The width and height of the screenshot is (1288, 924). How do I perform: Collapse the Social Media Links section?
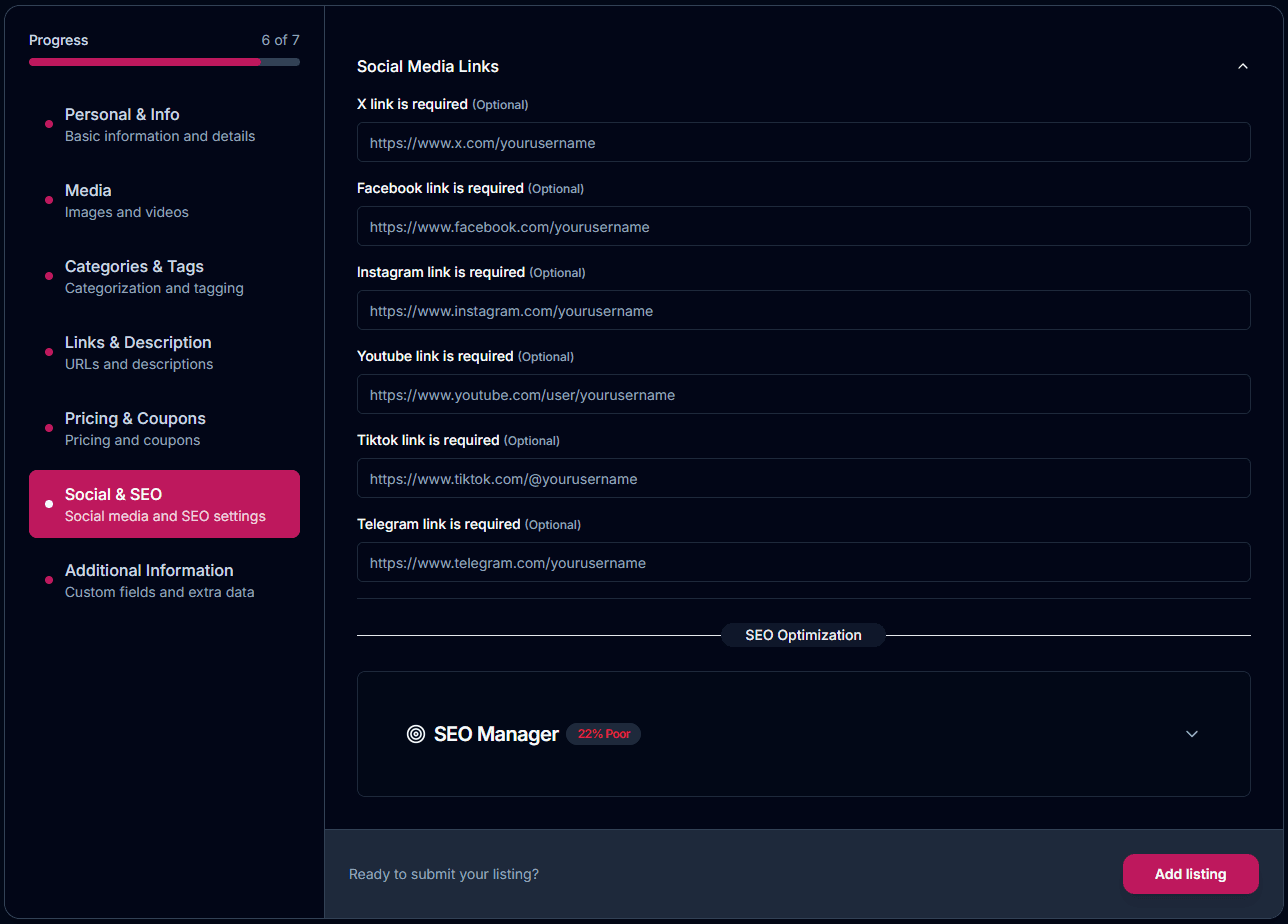(1243, 66)
